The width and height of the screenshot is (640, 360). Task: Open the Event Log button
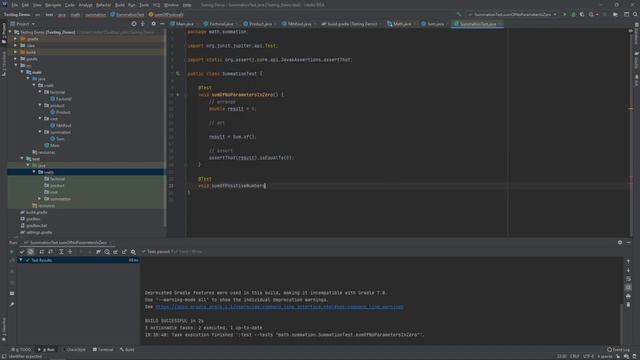[x=618, y=350]
